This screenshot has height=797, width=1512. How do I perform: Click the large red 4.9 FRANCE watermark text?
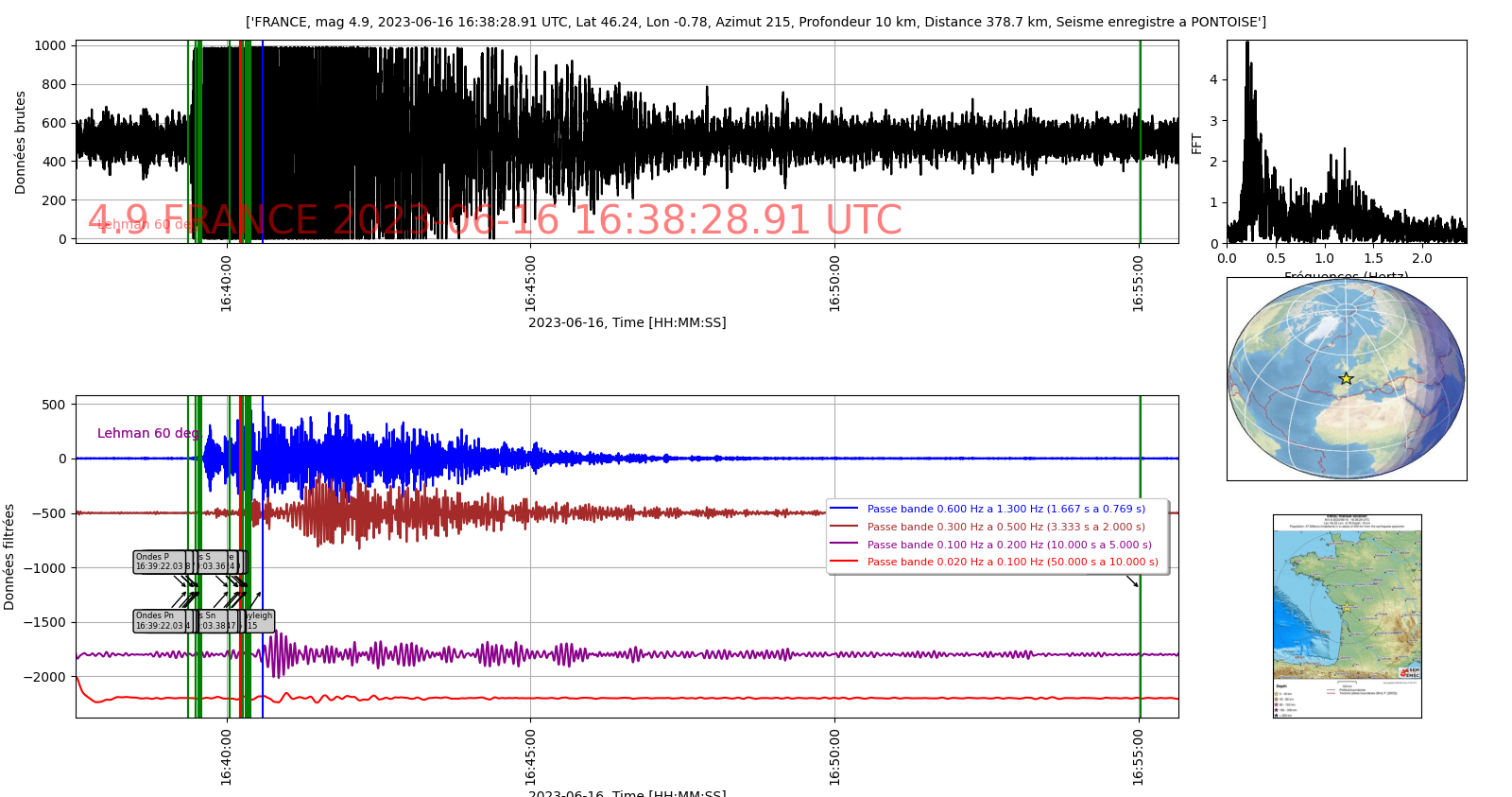click(494, 220)
